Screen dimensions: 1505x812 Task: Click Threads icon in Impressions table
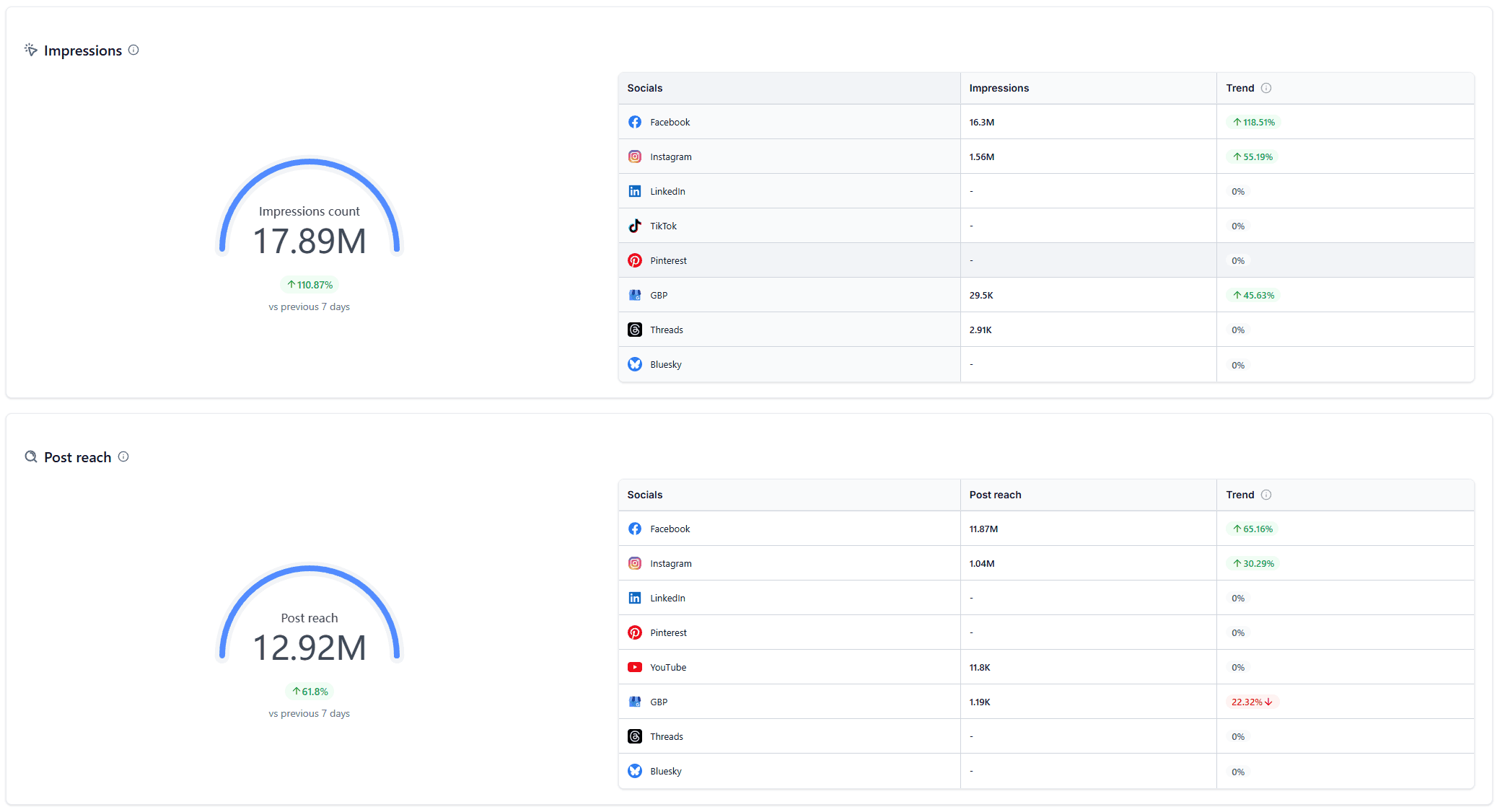[635, 330]
